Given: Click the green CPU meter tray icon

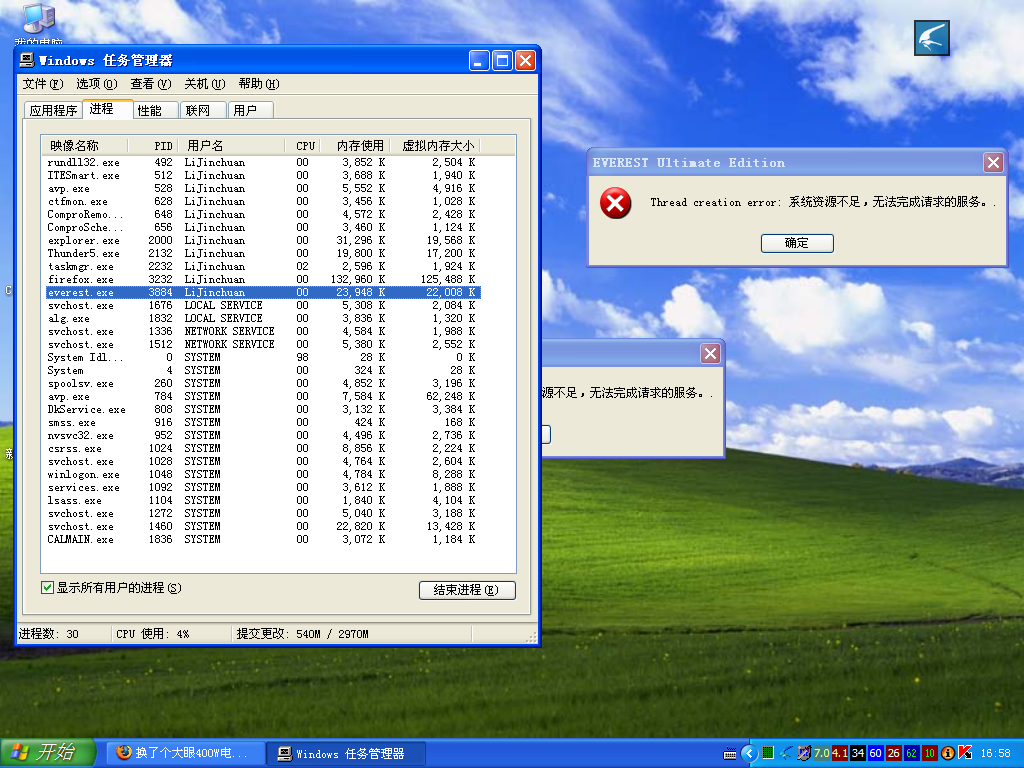Looking at the screenshot, I should (x=768, y=753).
